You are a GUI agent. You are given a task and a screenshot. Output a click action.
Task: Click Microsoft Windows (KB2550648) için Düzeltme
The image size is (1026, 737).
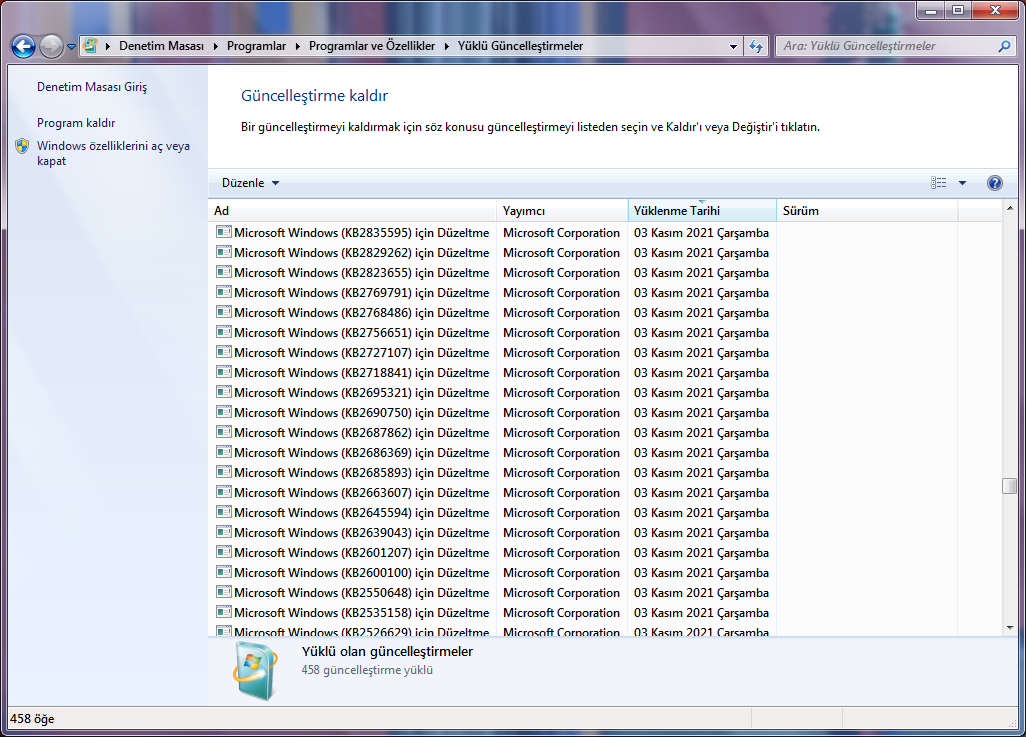(x=361, y=593)
